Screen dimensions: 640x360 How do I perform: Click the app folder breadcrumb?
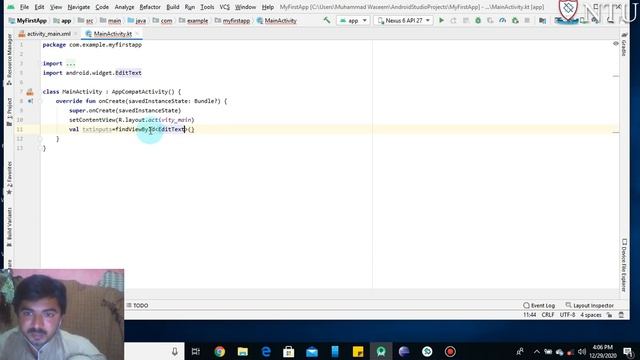62,20
